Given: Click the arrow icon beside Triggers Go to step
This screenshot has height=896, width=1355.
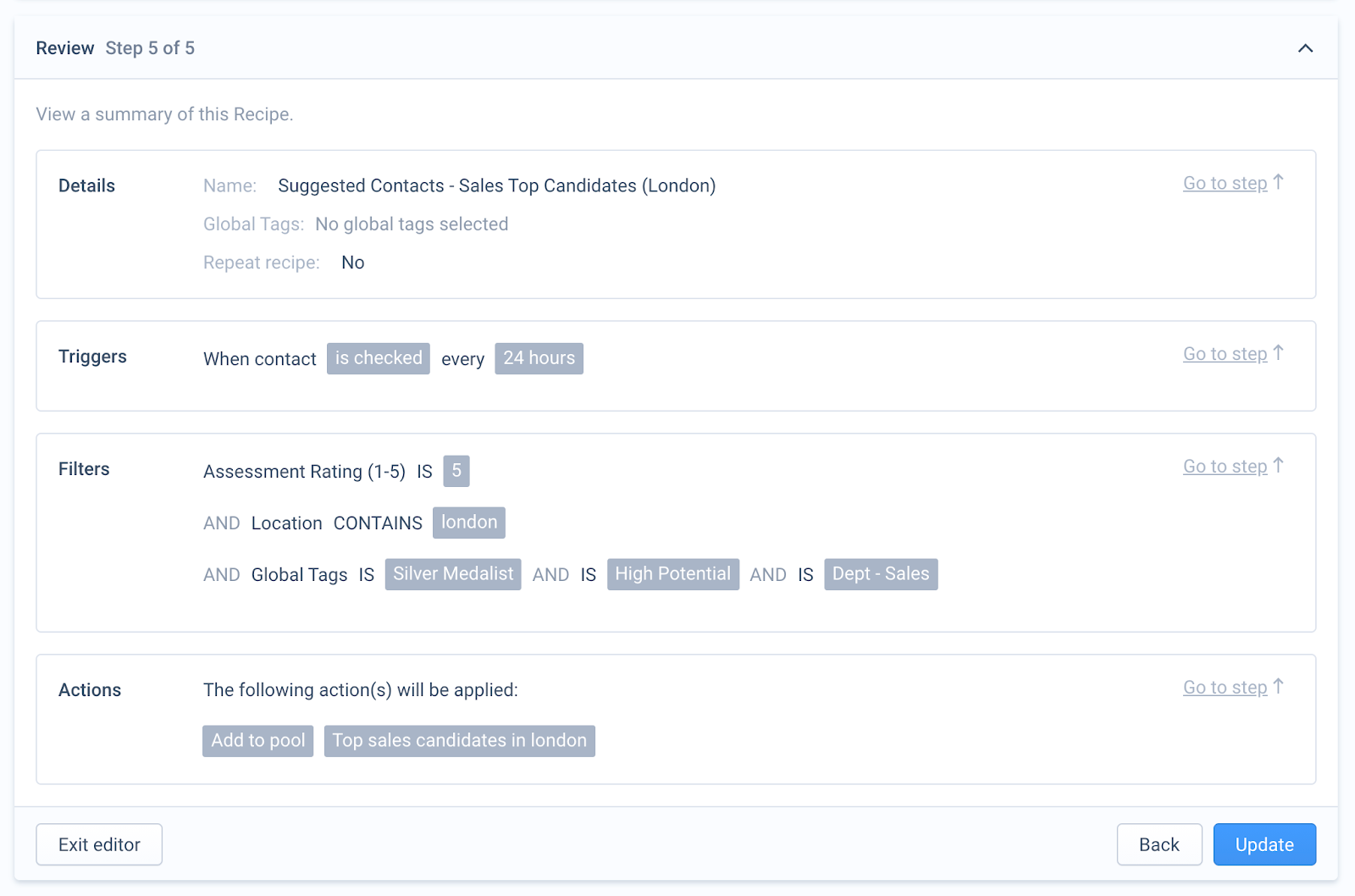Looking at the screenshot, I should pyautogui.click(x=1279, y=353).
